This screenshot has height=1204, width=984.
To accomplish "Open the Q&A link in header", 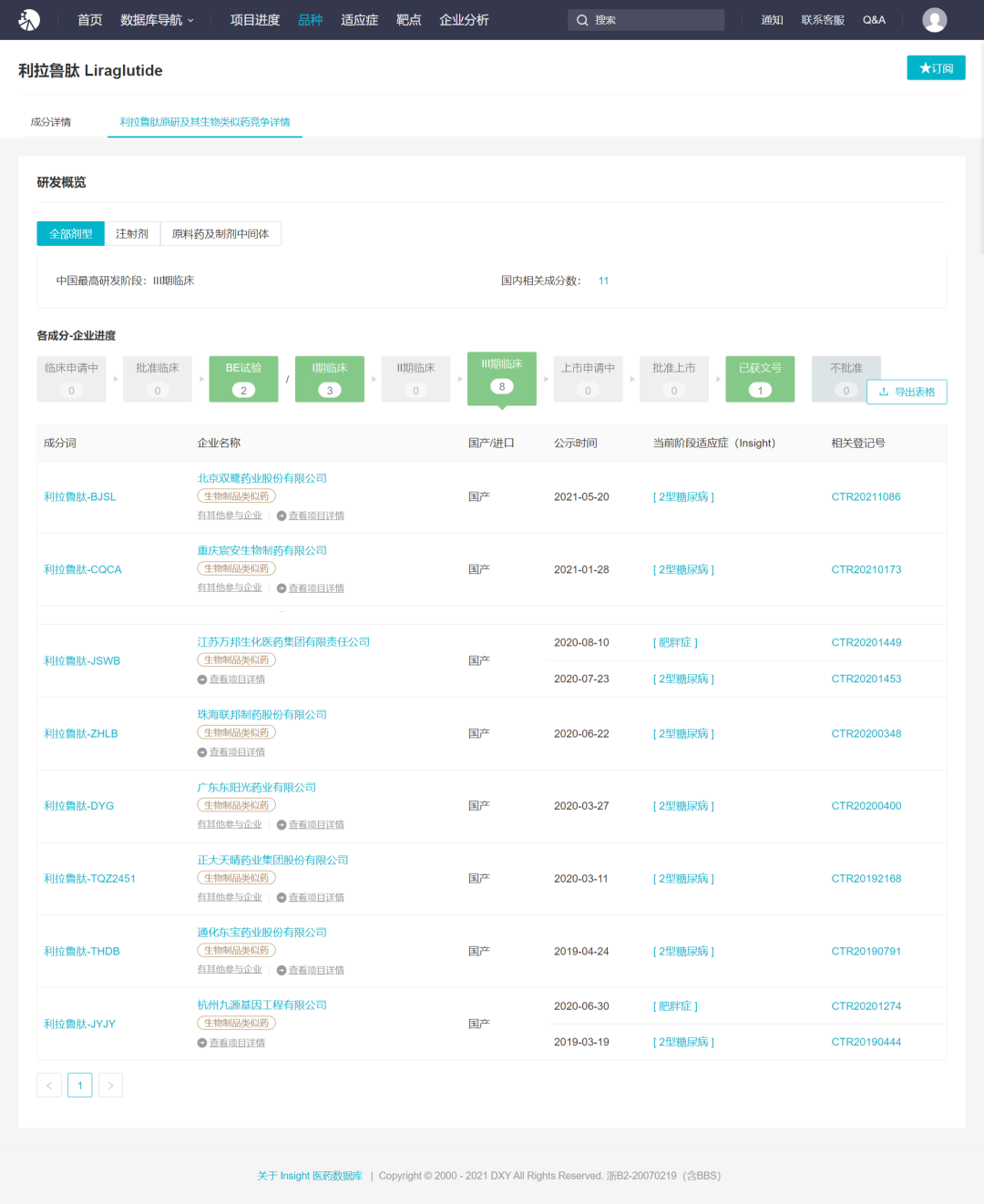I will (874, 20).
